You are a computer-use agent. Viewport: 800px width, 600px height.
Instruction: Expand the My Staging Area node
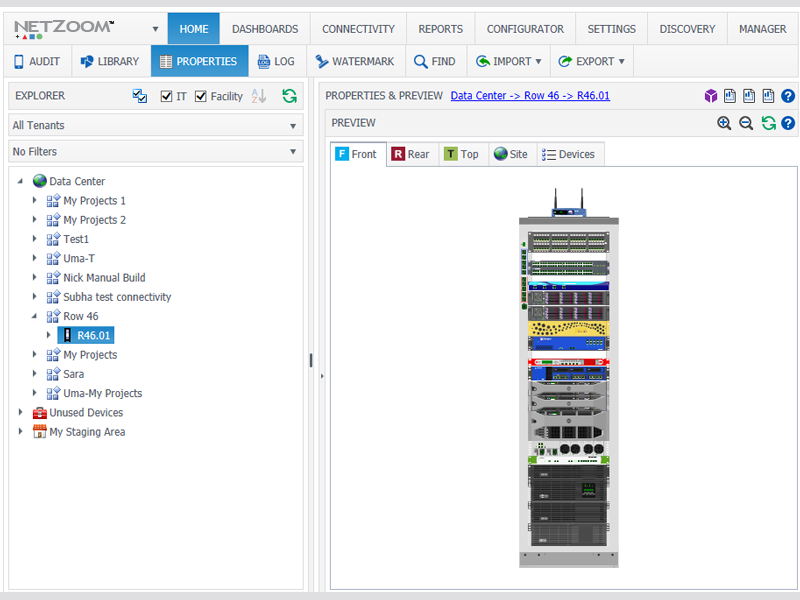coord(20,431)
